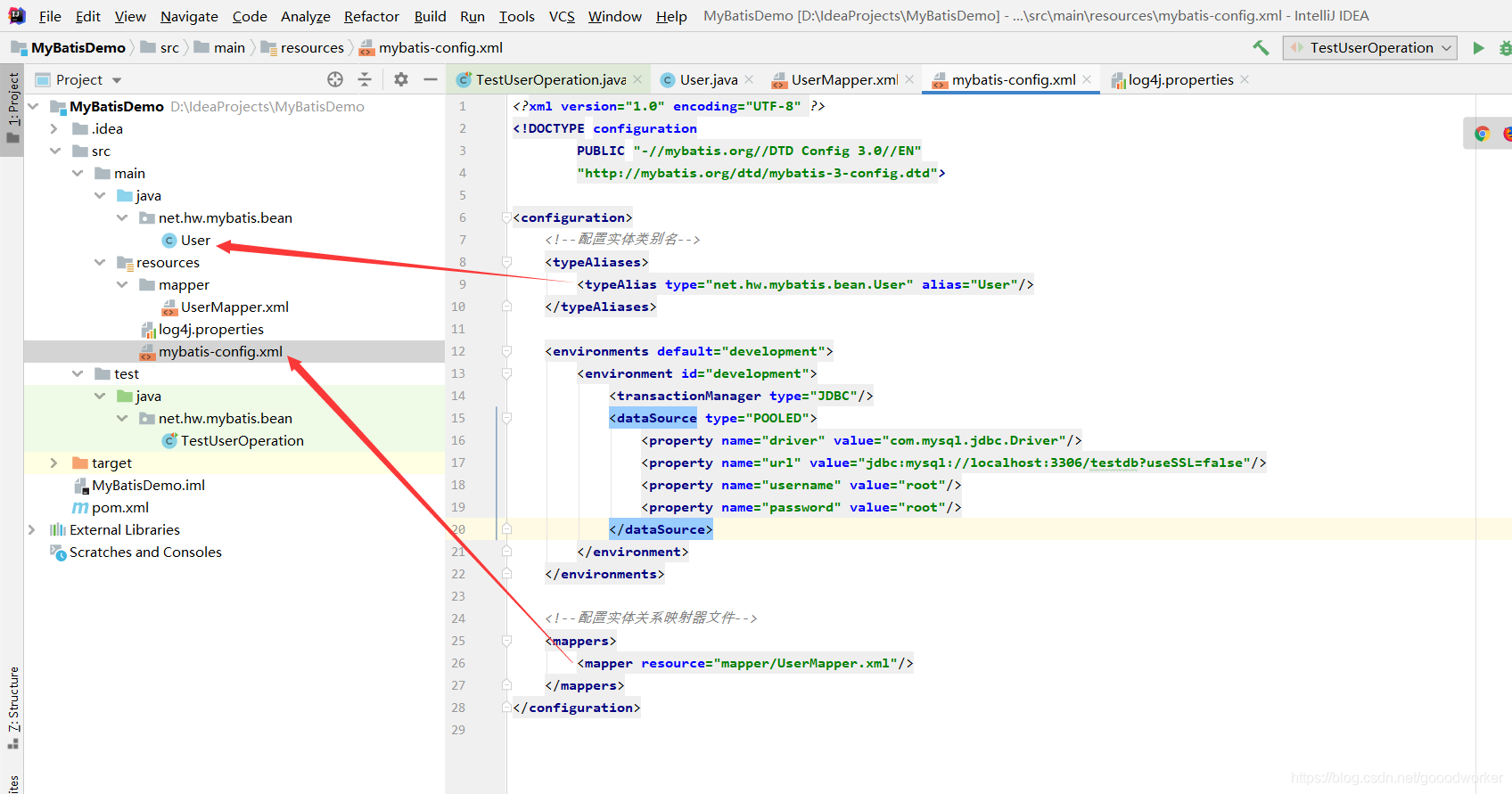Click the src breadcrumb
This screenshot has width=1512, height=794.
(x=169, y=48)
